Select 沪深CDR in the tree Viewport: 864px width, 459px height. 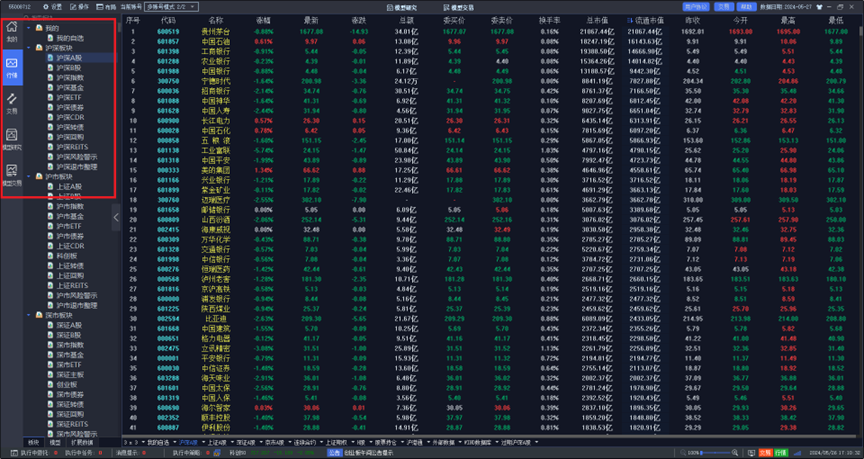[70, 117]
